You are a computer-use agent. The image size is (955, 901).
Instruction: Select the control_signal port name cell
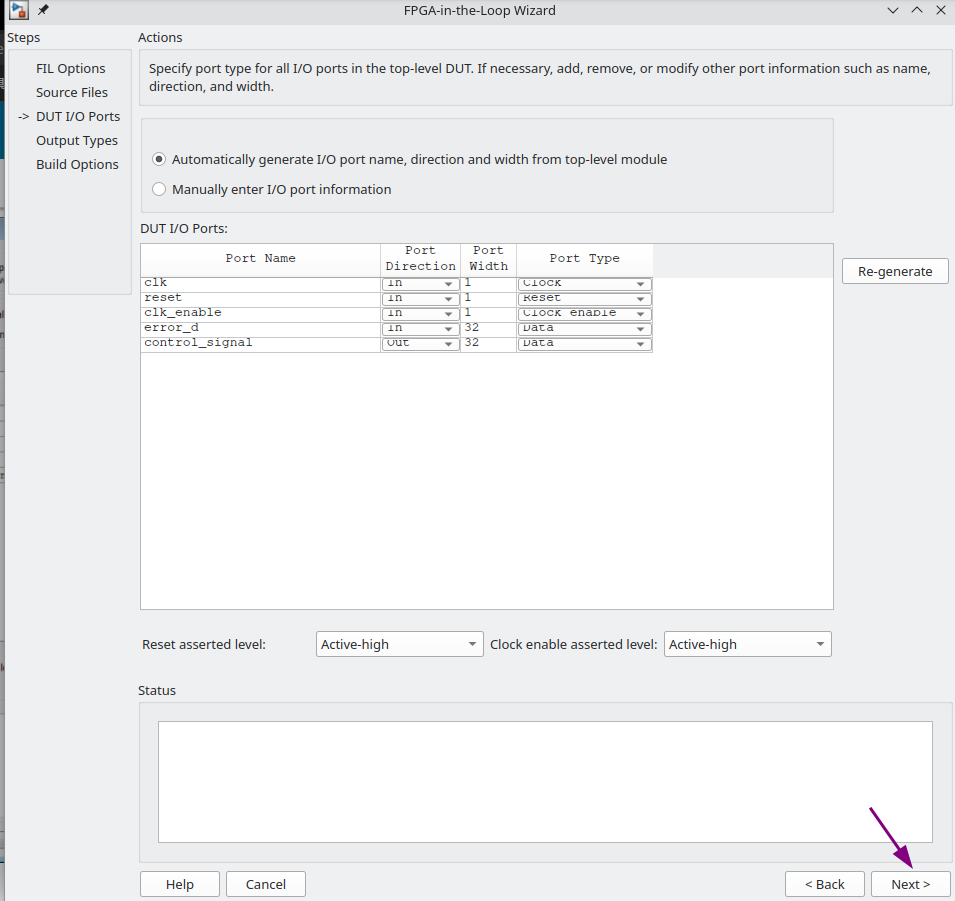[261, 344]
